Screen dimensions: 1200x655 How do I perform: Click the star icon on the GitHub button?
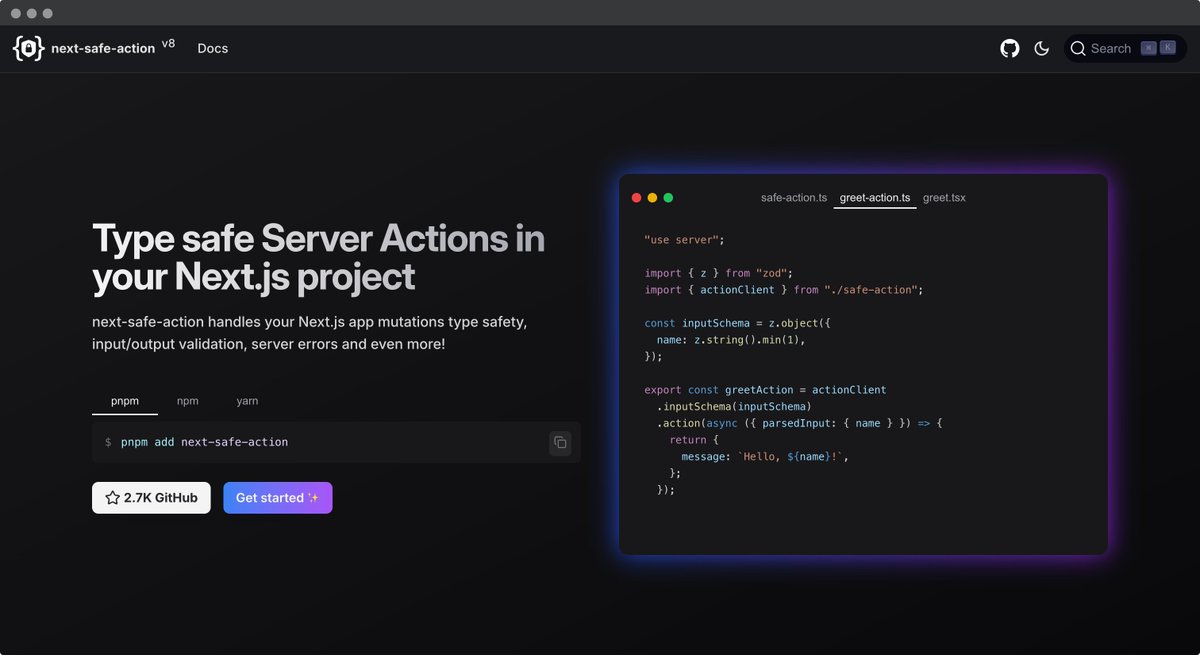112,497
